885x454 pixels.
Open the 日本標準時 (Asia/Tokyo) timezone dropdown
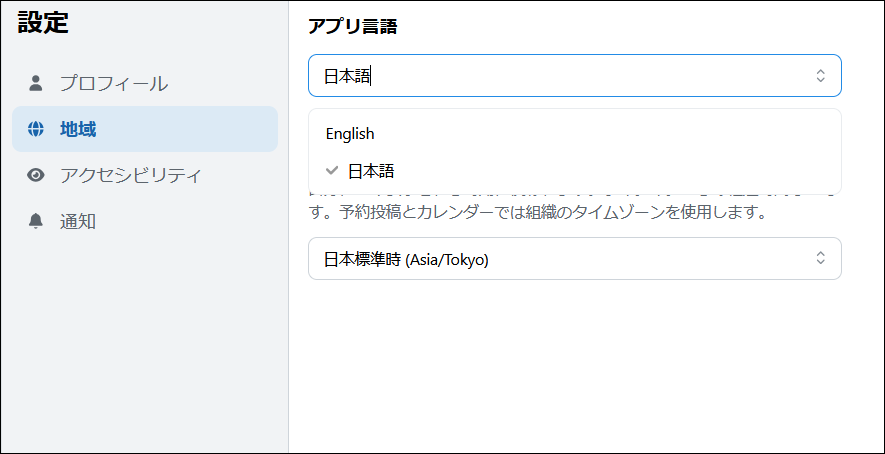pos(575,259)
